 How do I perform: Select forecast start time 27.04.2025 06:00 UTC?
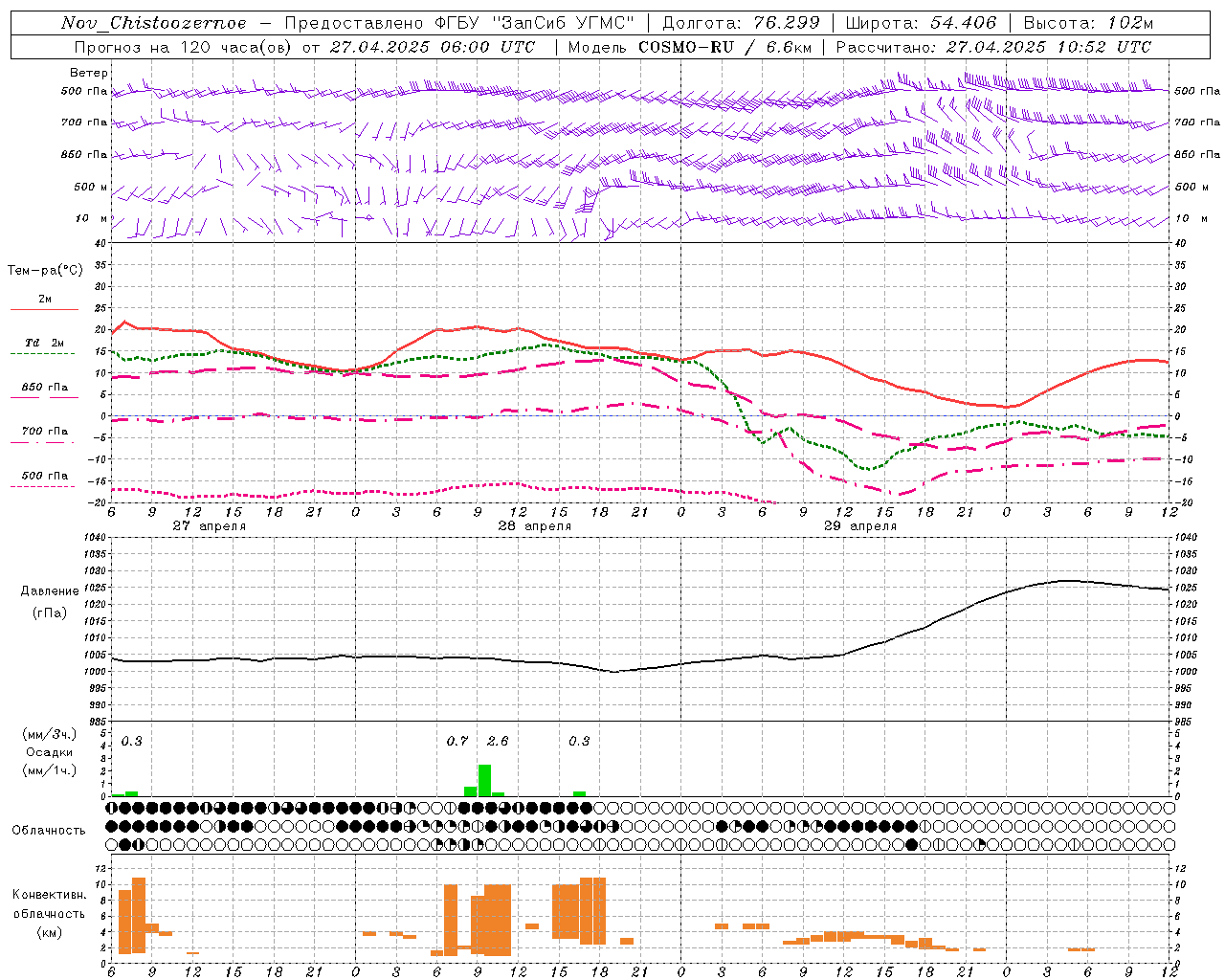[x=433, y=47]
